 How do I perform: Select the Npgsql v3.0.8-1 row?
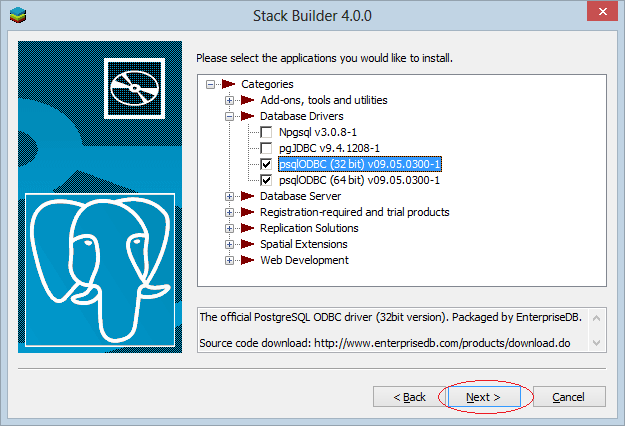click(x=318, y=132)
